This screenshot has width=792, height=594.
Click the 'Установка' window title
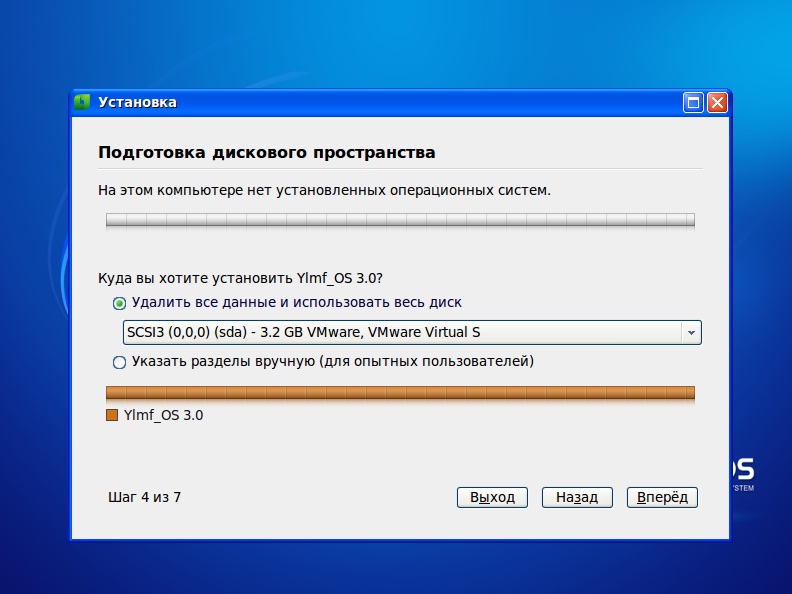click(137, 103)
